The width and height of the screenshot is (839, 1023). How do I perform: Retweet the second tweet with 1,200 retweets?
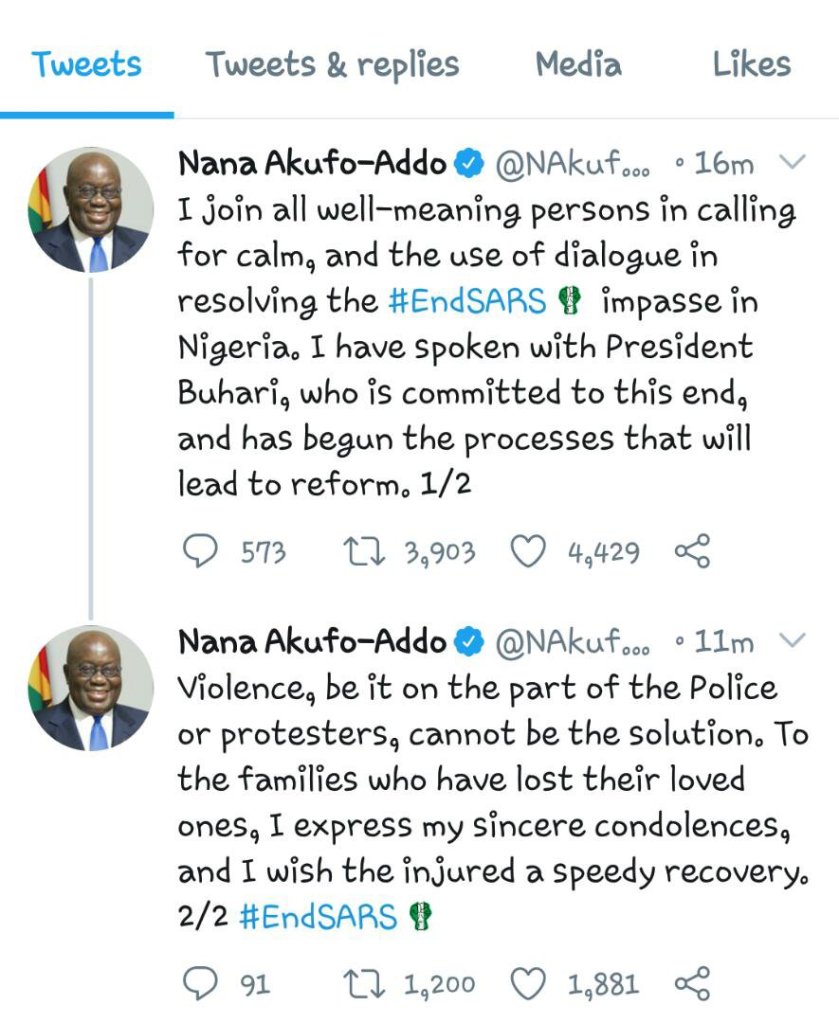click(x=359, y=985)
